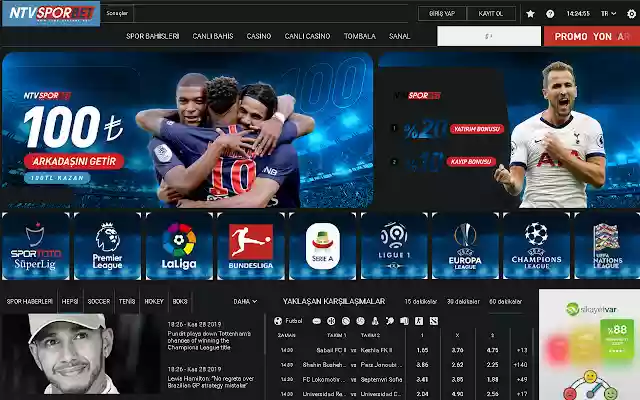The height and width of the screenshot is (400, 640).
Task: Open UEFA Nations League tile
Action: click(607, 246)
